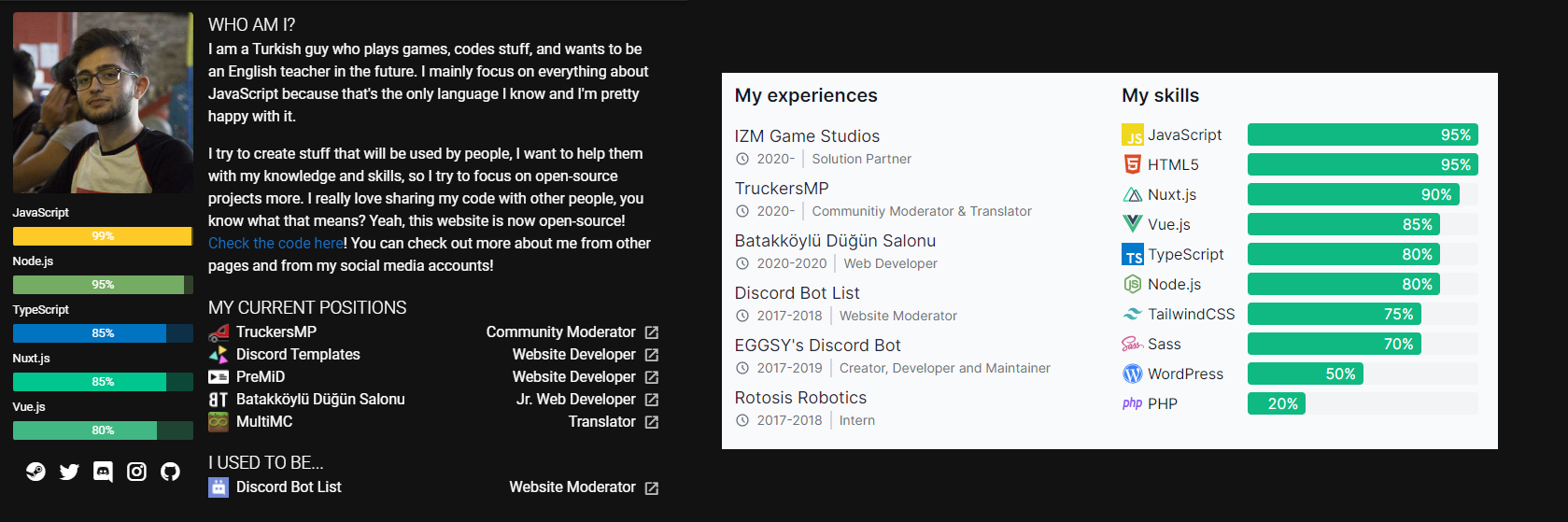Click the profile photo thumbnail
The height and width of the screenshot is (522, 1568).
(x=103, y=103)
